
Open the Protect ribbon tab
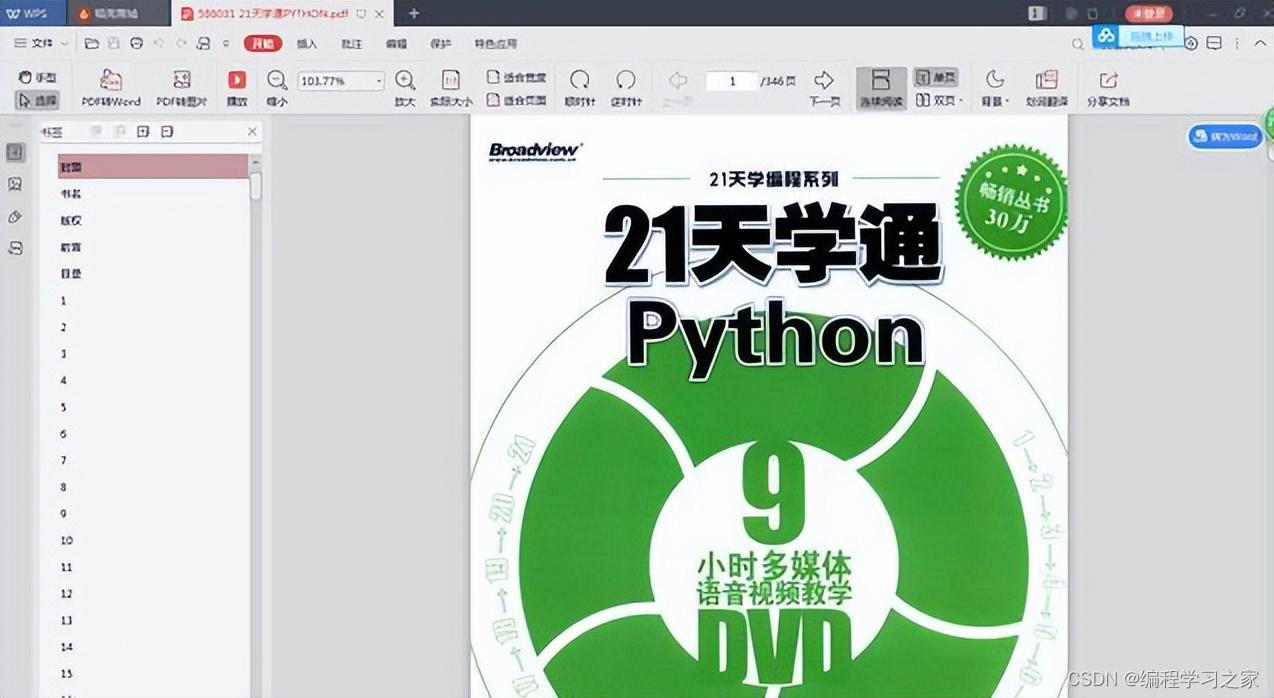441,44
